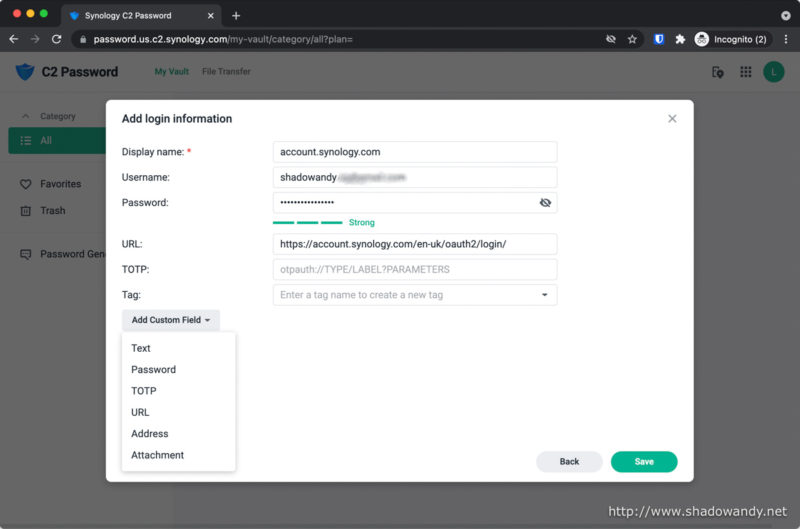The height and width of the screenshot is (529, 800).
Task: Open a new browser tab
Action: pyautogui.click(x=236, y=16)
